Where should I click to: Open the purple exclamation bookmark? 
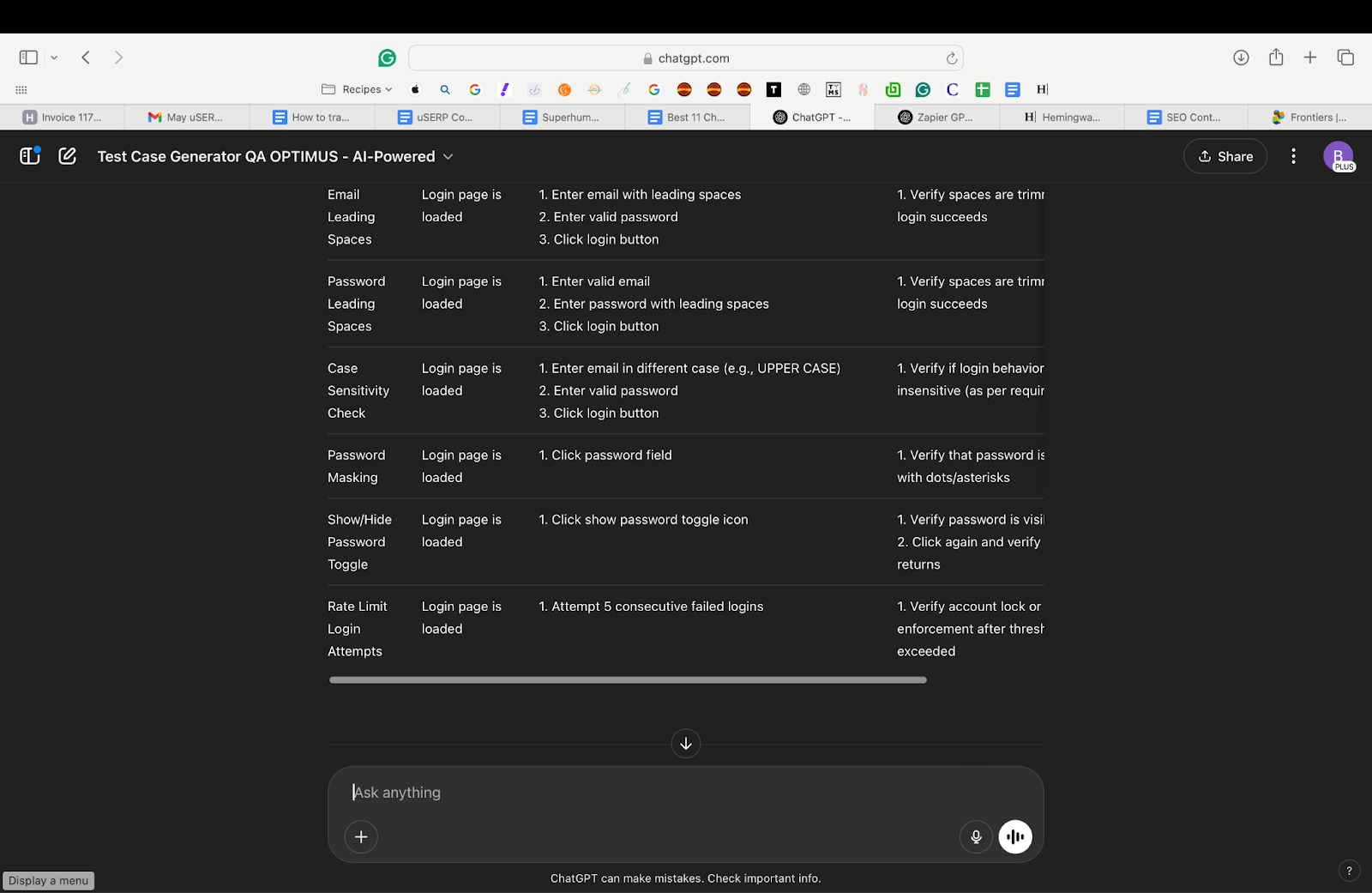(x=505, y=89)
